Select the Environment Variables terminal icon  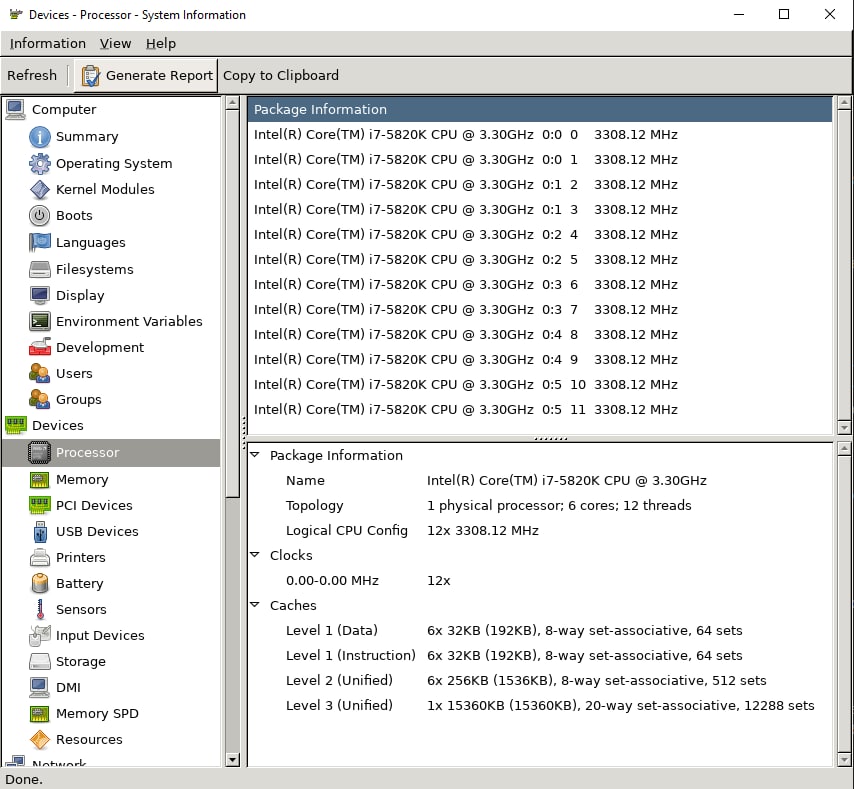click(39, 321)
